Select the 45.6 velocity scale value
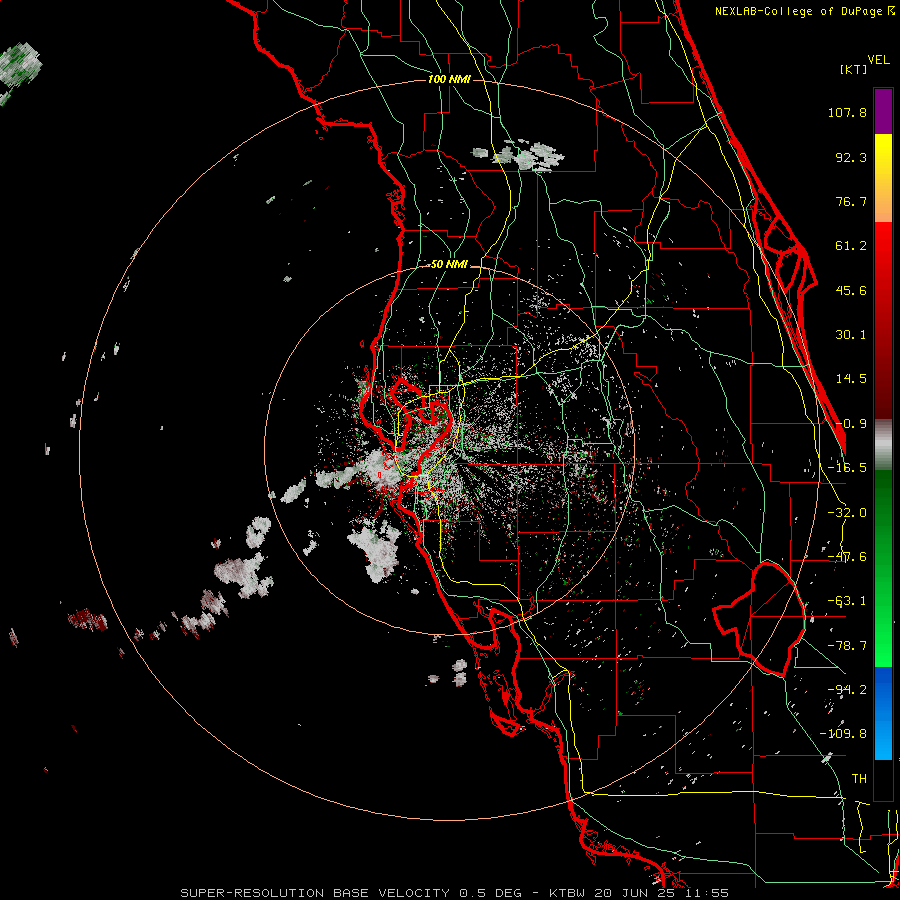The image size is (900, 900). [x=851, y=290]
